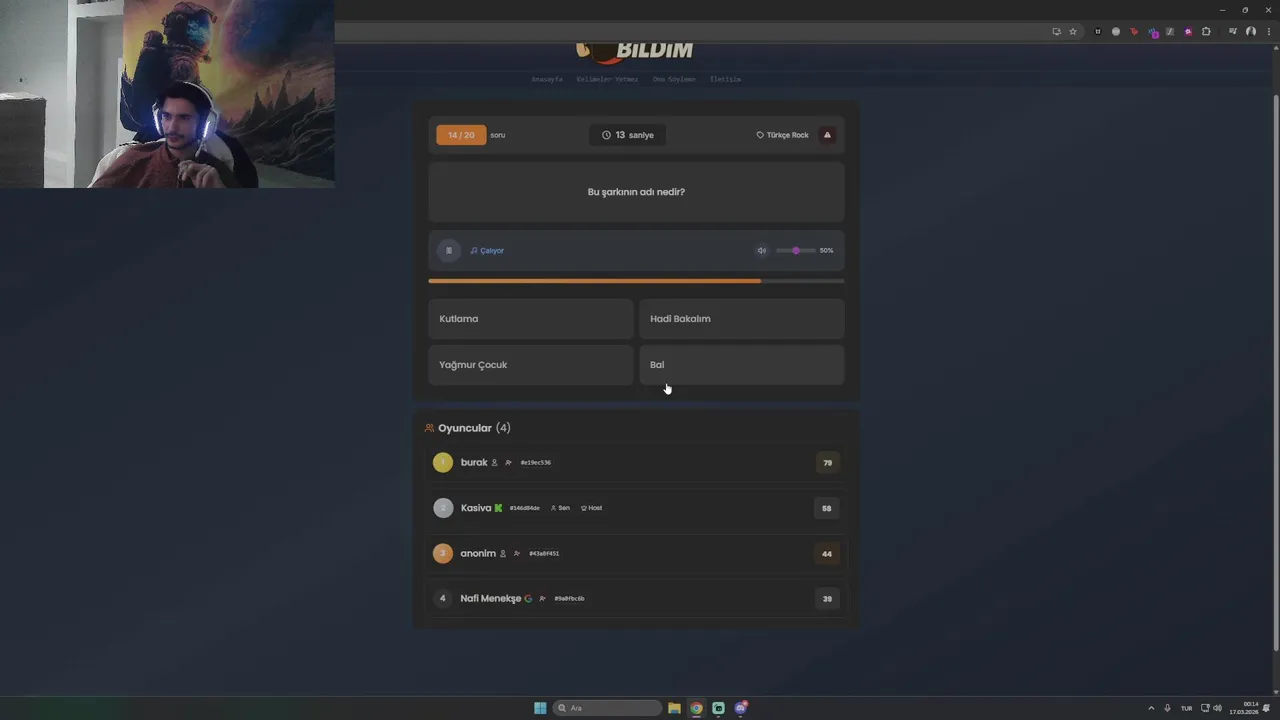Click the 14 / 20 question counter badge
The width and height of the screenshot is (1280, 720).
pos(461,135)
